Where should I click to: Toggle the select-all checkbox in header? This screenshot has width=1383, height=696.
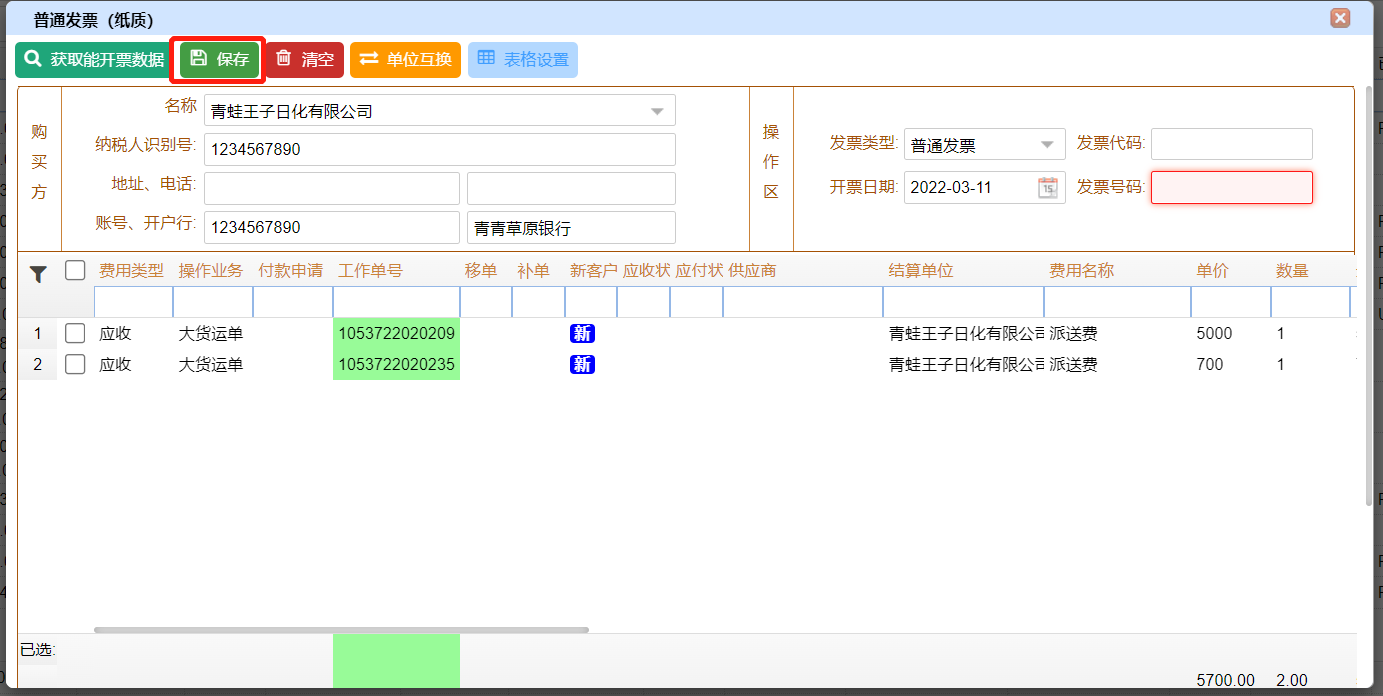(75, 270)
